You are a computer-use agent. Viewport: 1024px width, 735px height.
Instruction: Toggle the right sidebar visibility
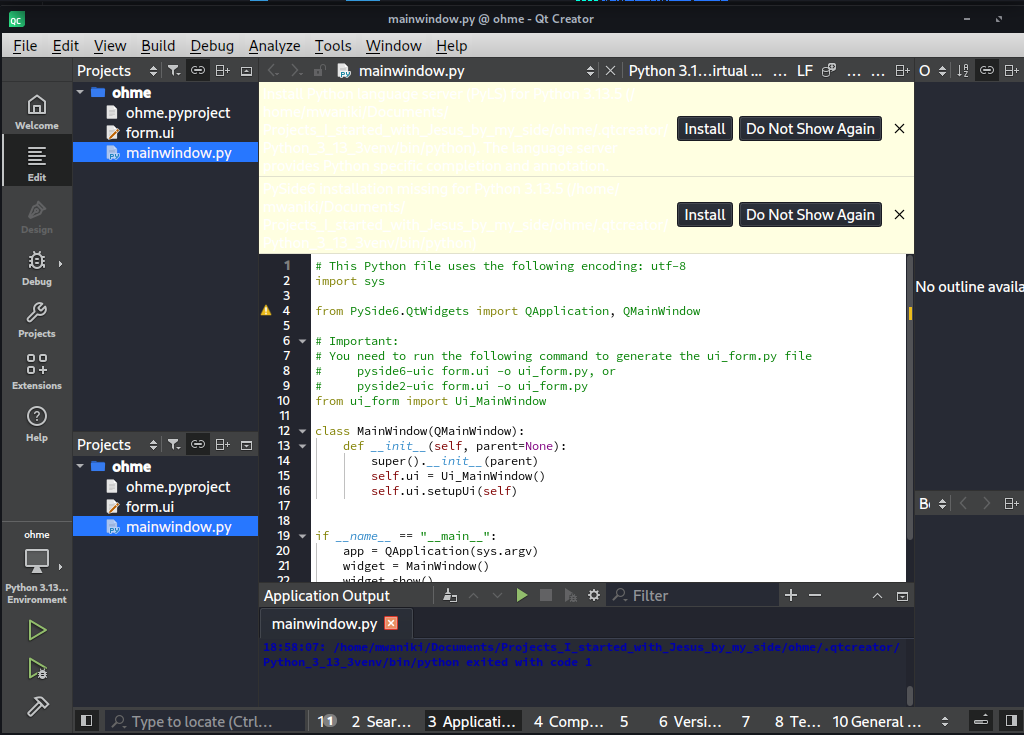click(x=1009, y=721)
